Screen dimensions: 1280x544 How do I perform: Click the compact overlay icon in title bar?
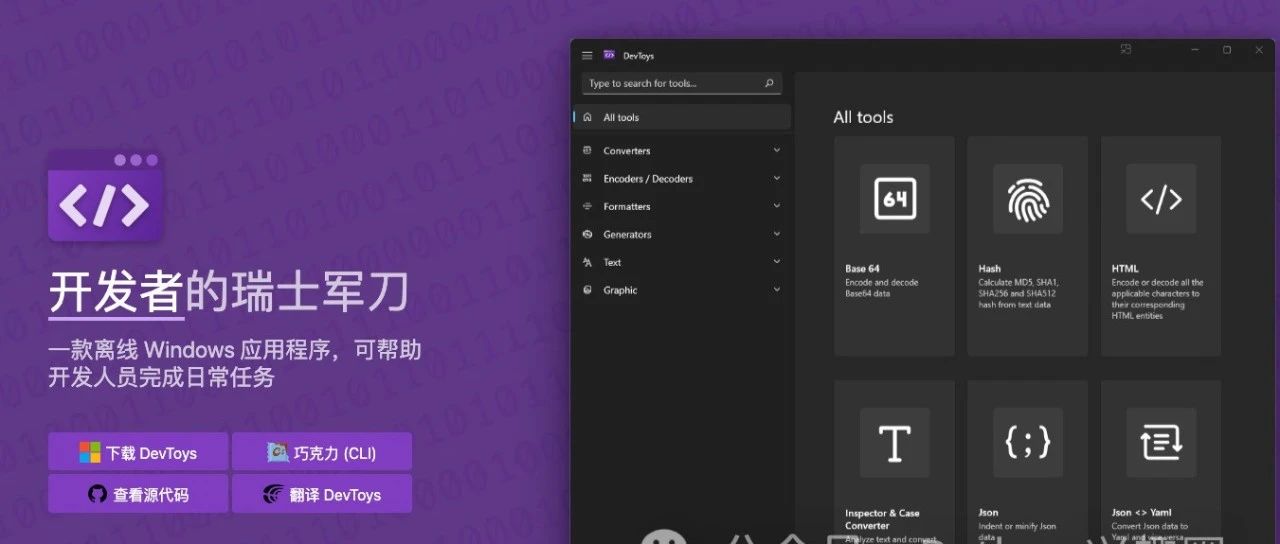[1125, 49]
